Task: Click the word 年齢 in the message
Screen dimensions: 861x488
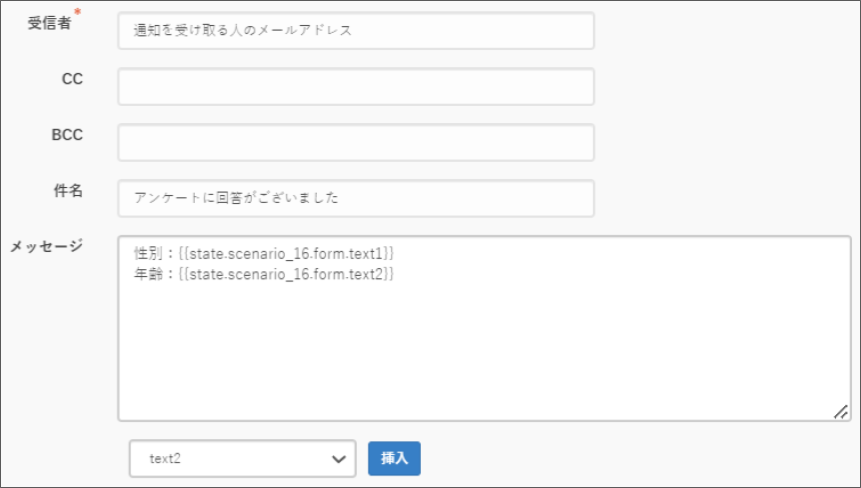Action: click(x=147, y=273)
